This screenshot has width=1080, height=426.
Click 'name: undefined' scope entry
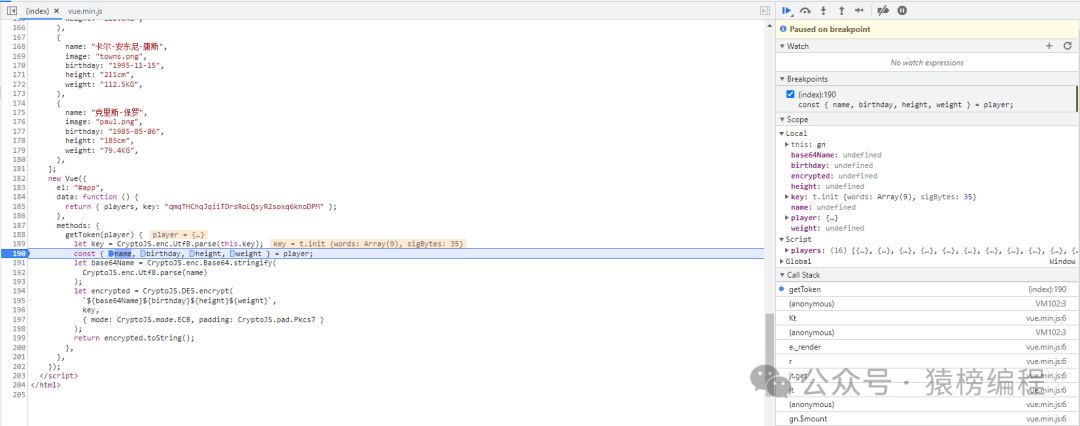pos(823,207)
